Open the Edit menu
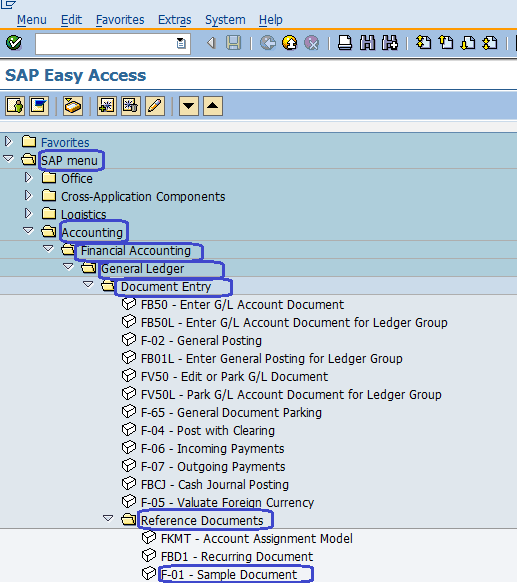This screenshot has height=583, width=517. point(71,20)
